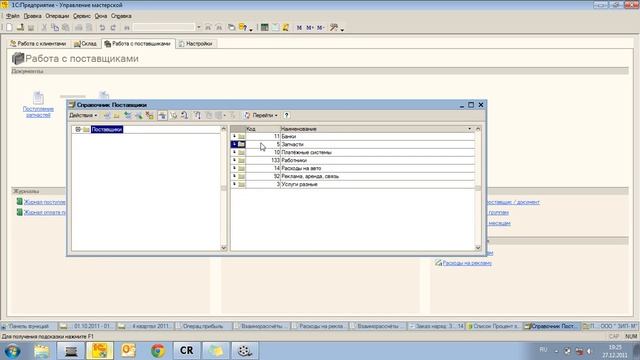Open the calendar icon in main toolbar
This screenshot has height=360, width=640.
275,27
